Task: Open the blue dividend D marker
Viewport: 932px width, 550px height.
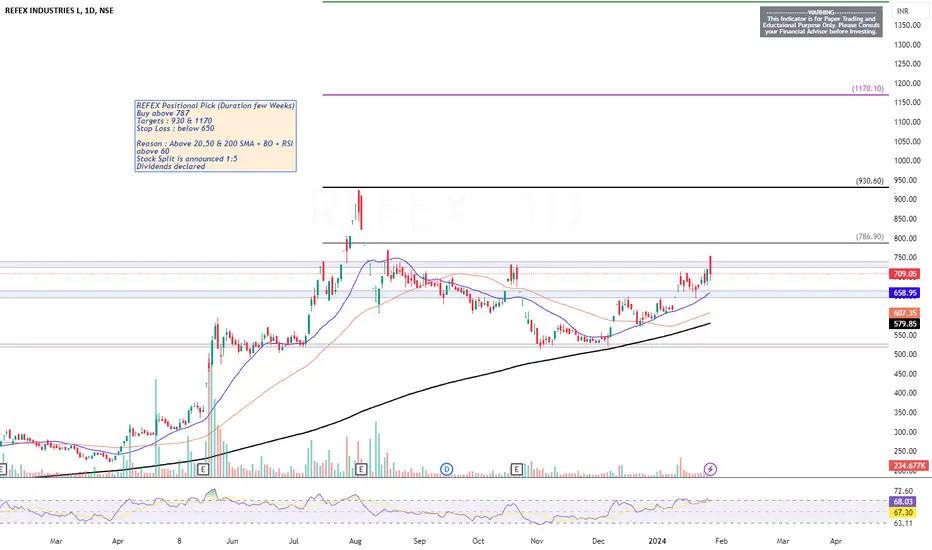Action: click(x=446, y=470)
